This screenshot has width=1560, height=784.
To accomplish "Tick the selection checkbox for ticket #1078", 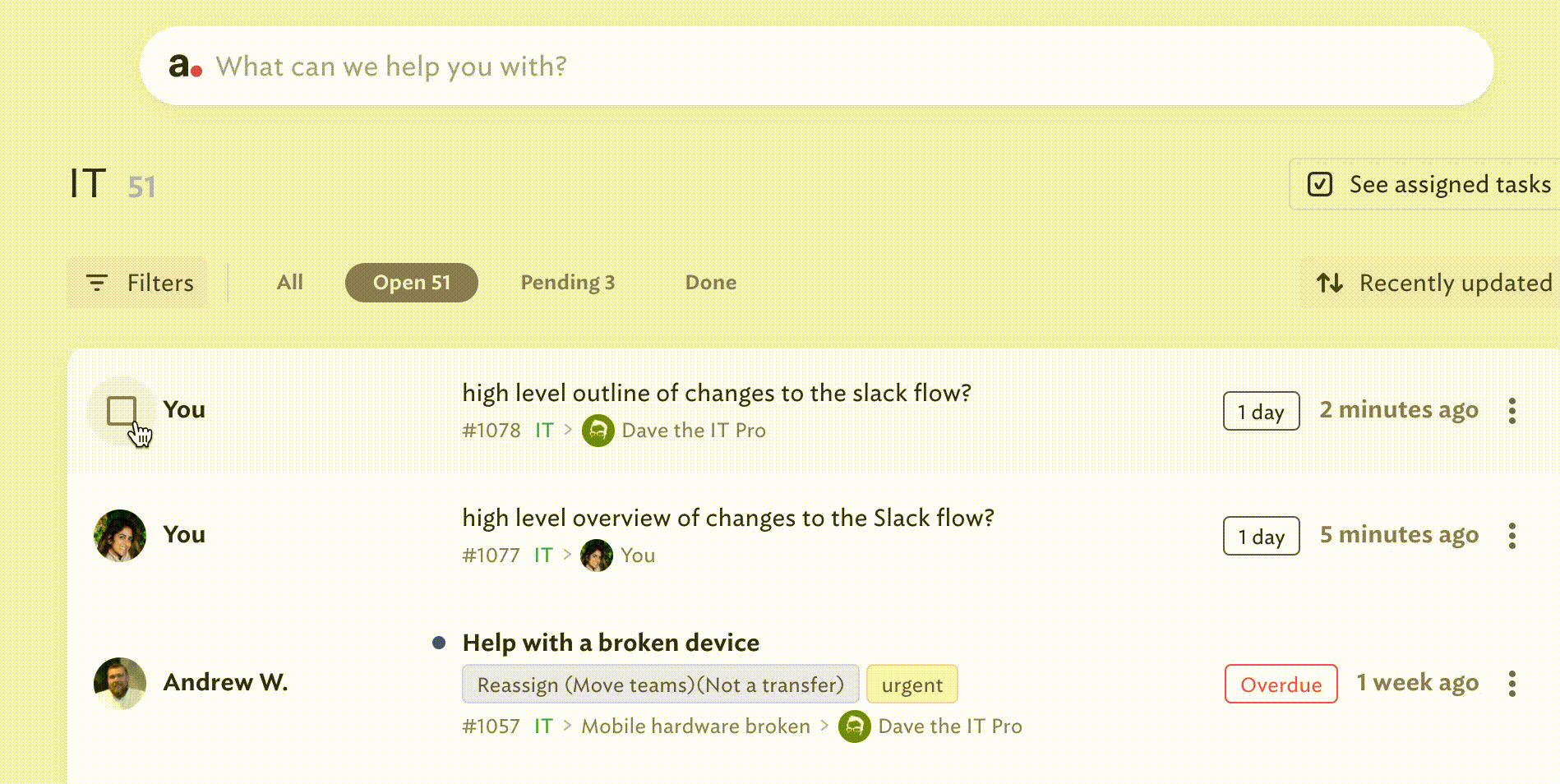I will pos(122,411).
